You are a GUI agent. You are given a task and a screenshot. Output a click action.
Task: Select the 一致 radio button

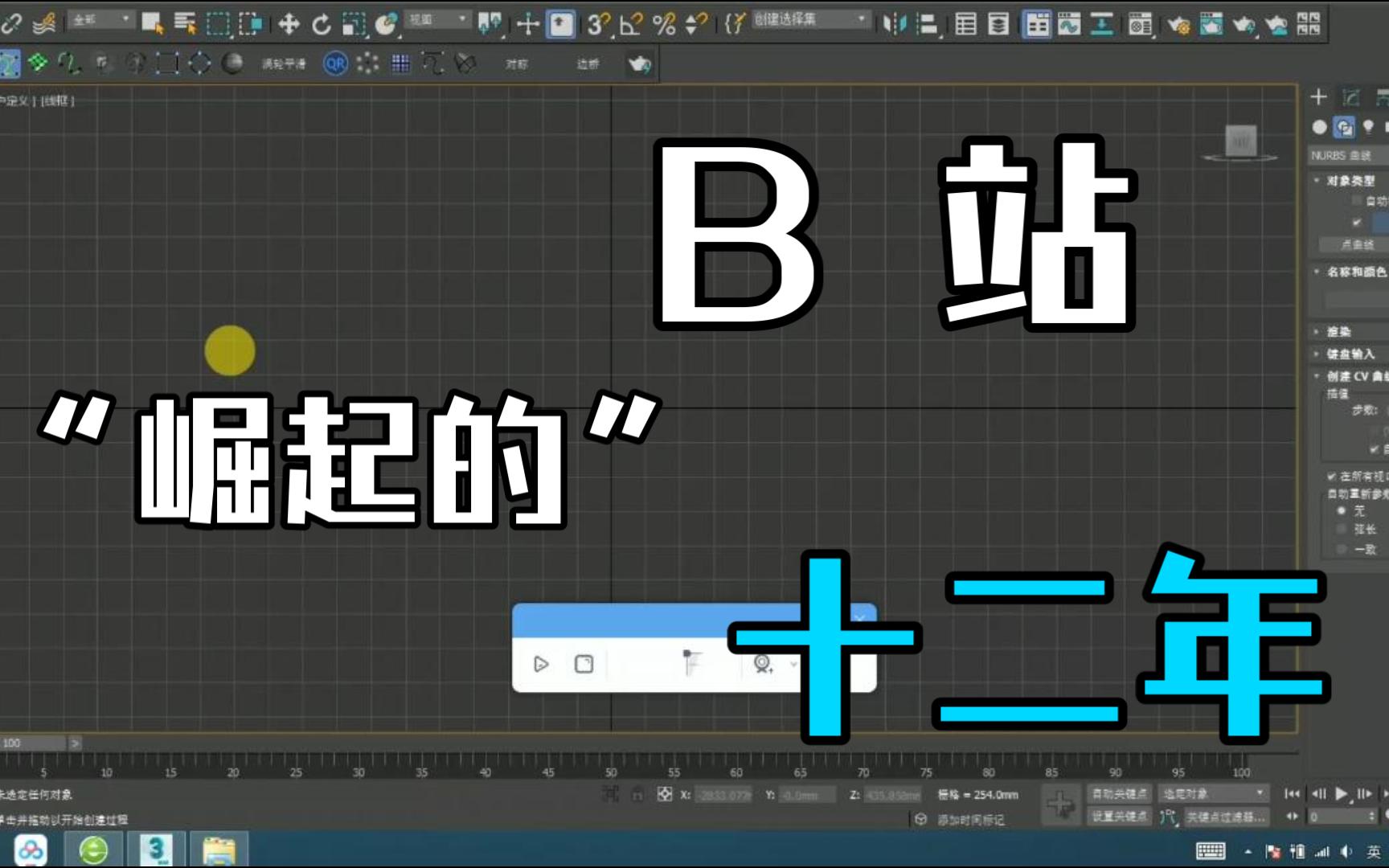1342,549
